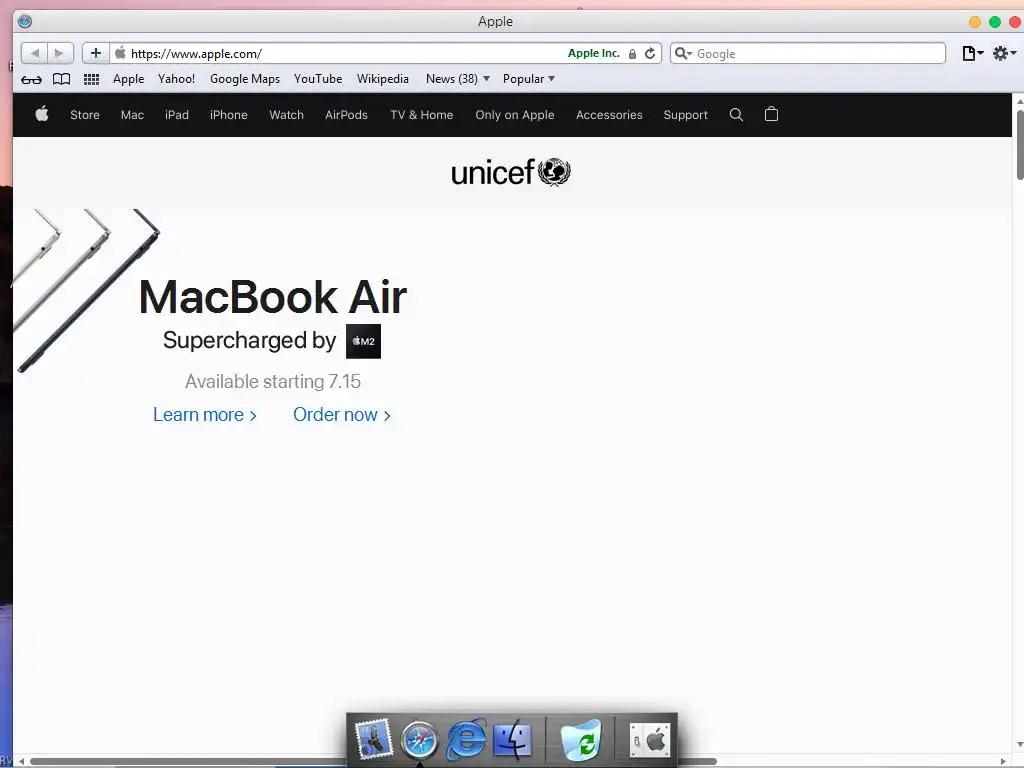Click the Apple Inc. certificate label

point(594,54)
